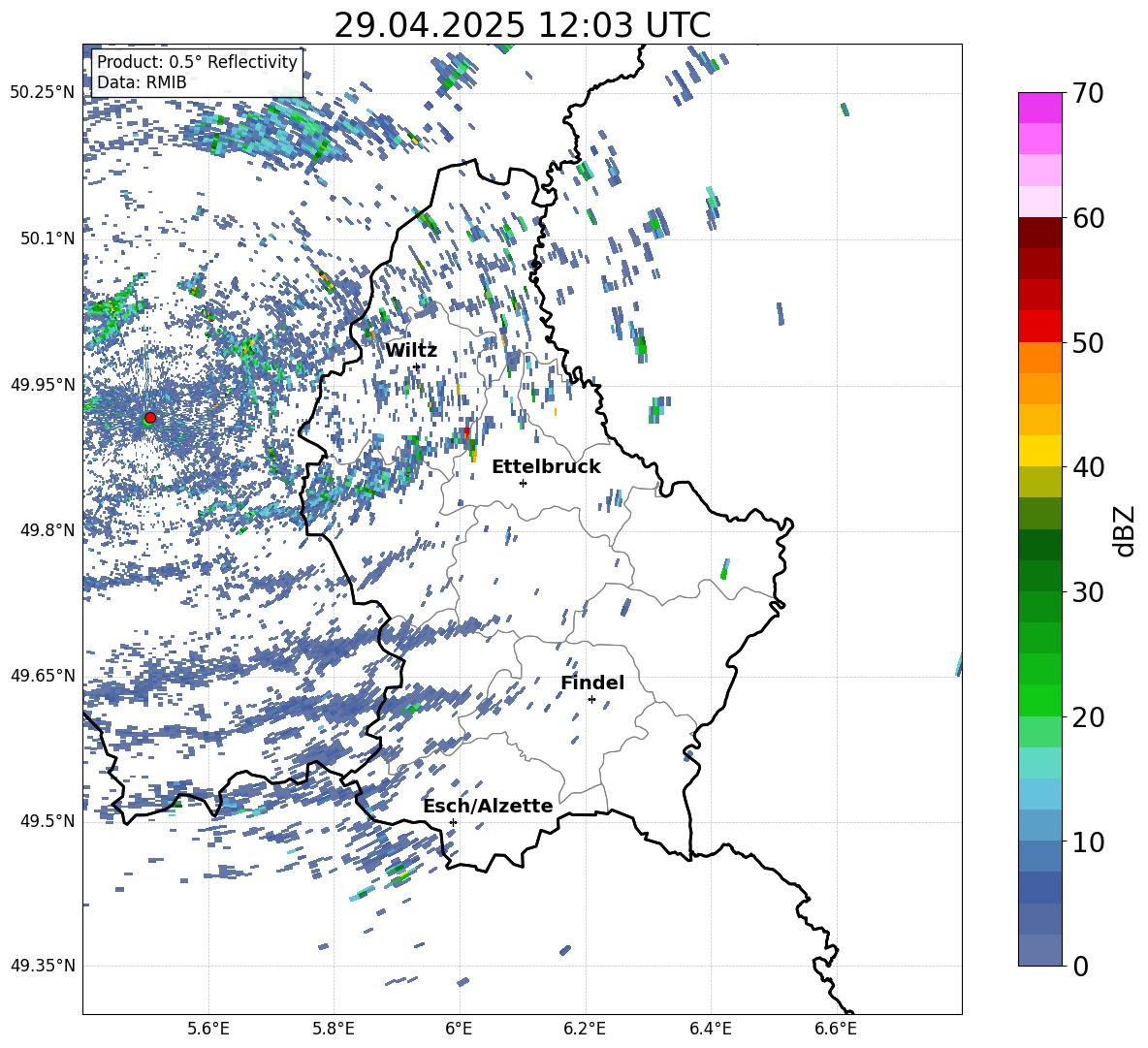Click the 30 tick on colorbar
The height and width of the screenshot is (1048, 1148).
tap(1088, 592)
